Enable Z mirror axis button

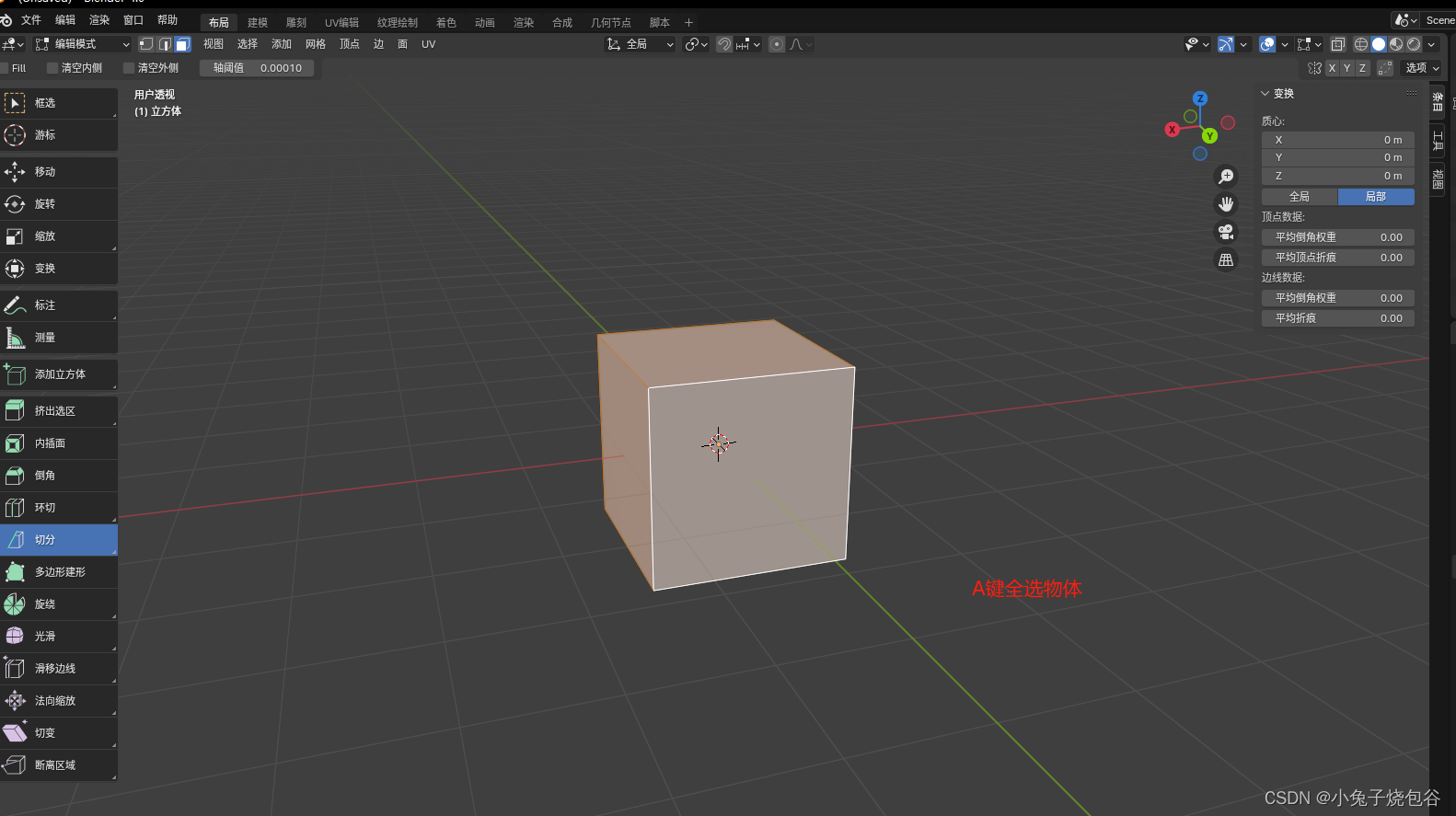click(x=1363, y=68)
